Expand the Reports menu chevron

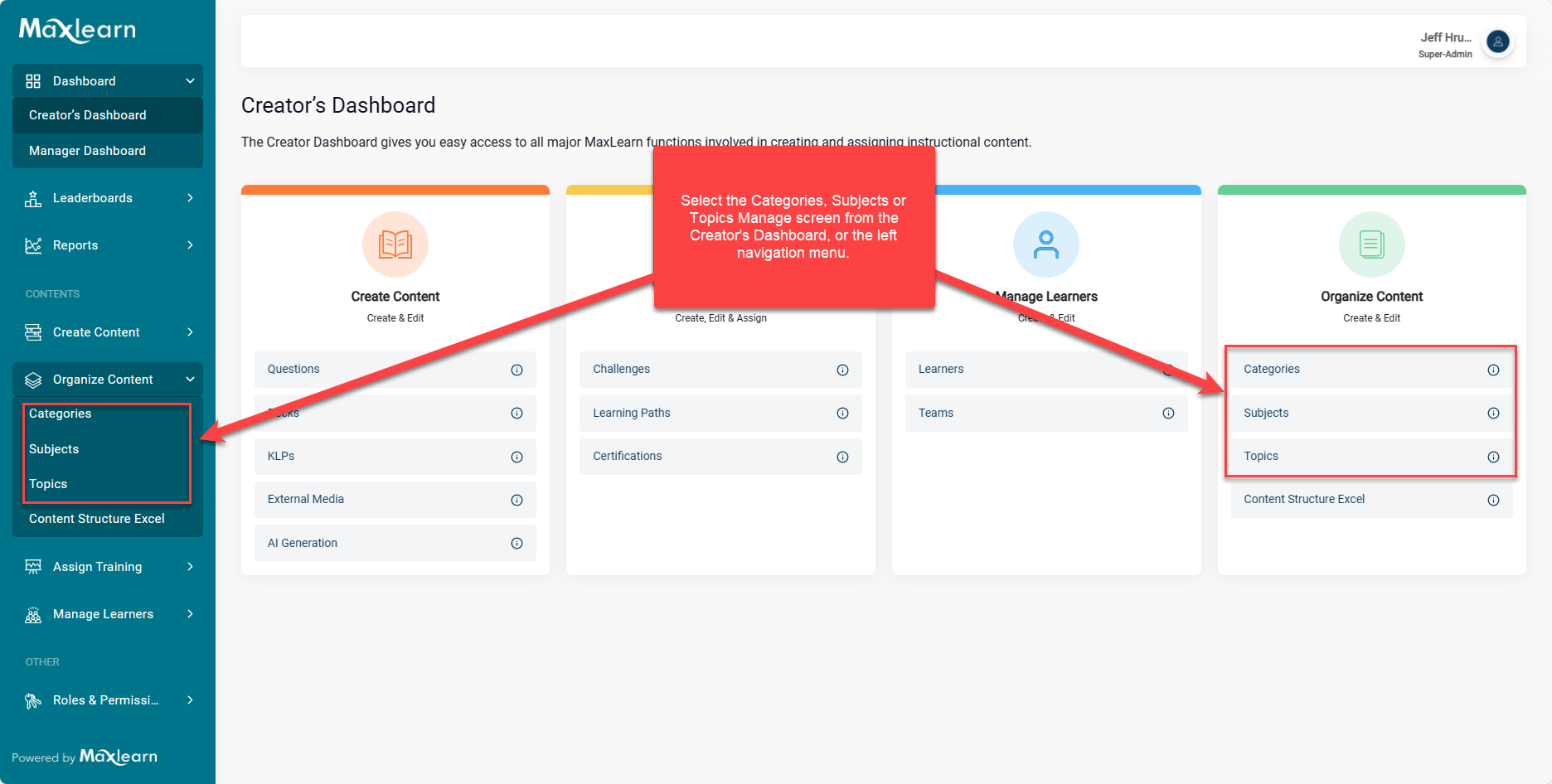coord(190,245)
